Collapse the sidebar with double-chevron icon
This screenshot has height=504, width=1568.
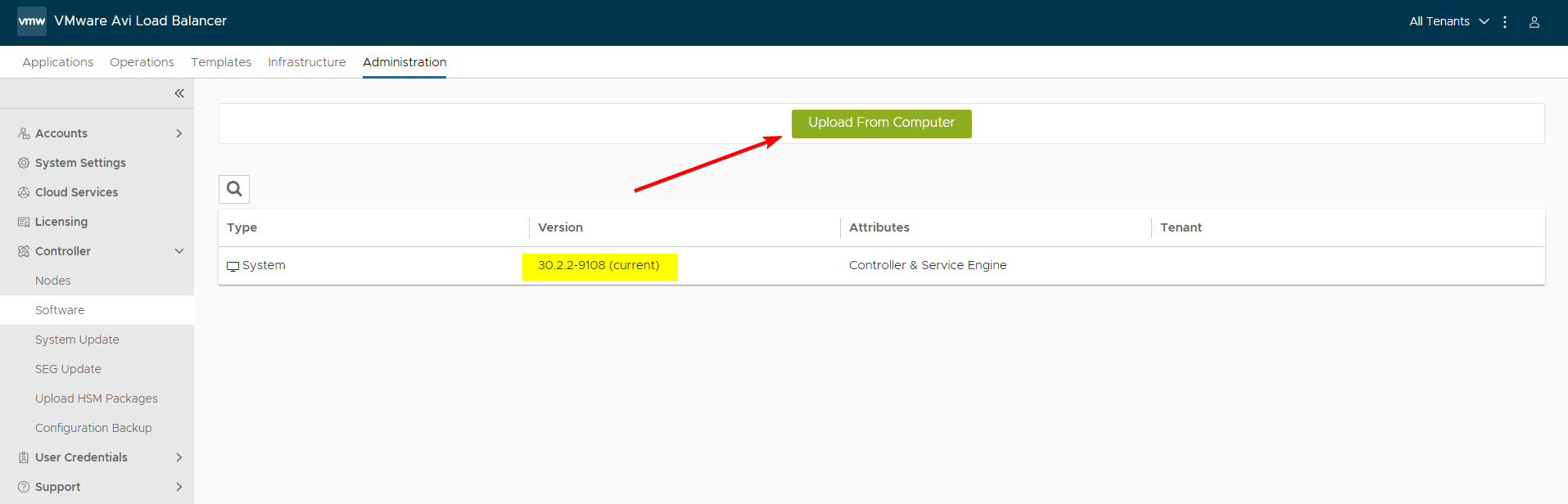tap(179, 93)
